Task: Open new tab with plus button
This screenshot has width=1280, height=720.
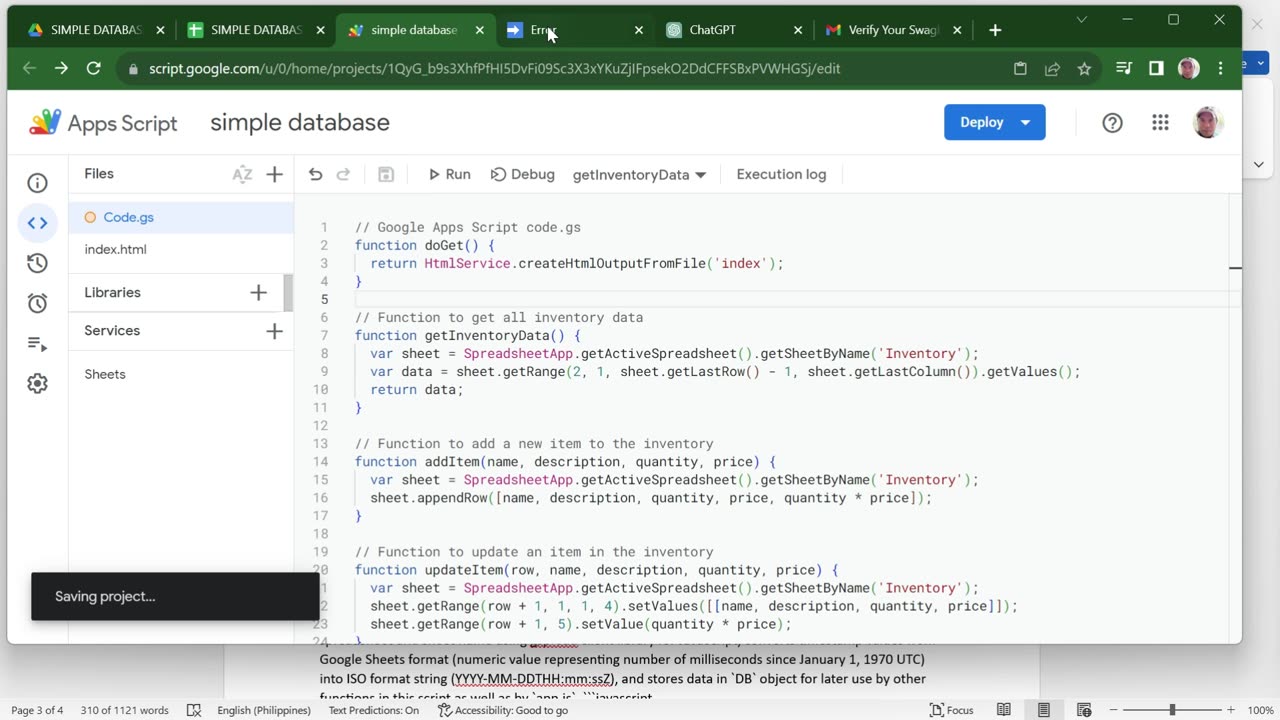Action: 995,30
